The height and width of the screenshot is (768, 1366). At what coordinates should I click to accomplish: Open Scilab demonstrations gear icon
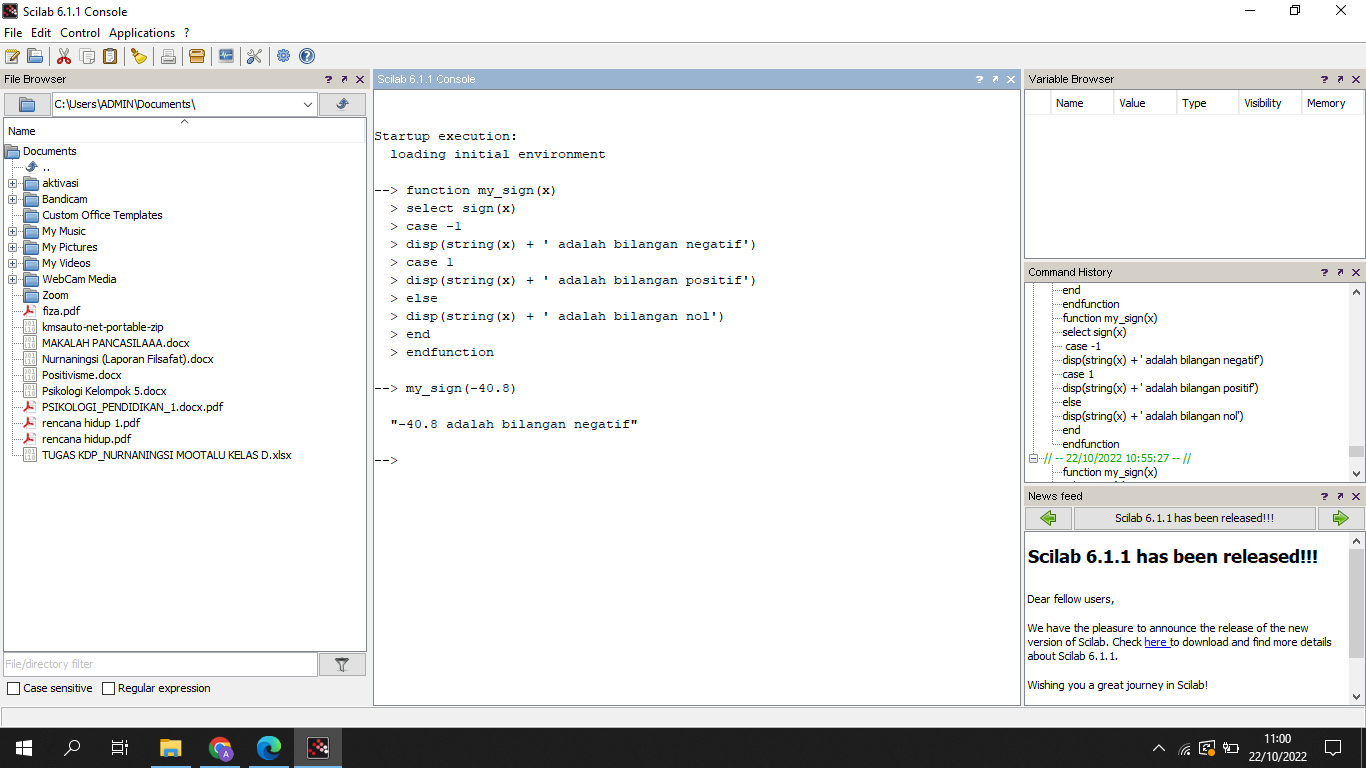pos(284,56)
